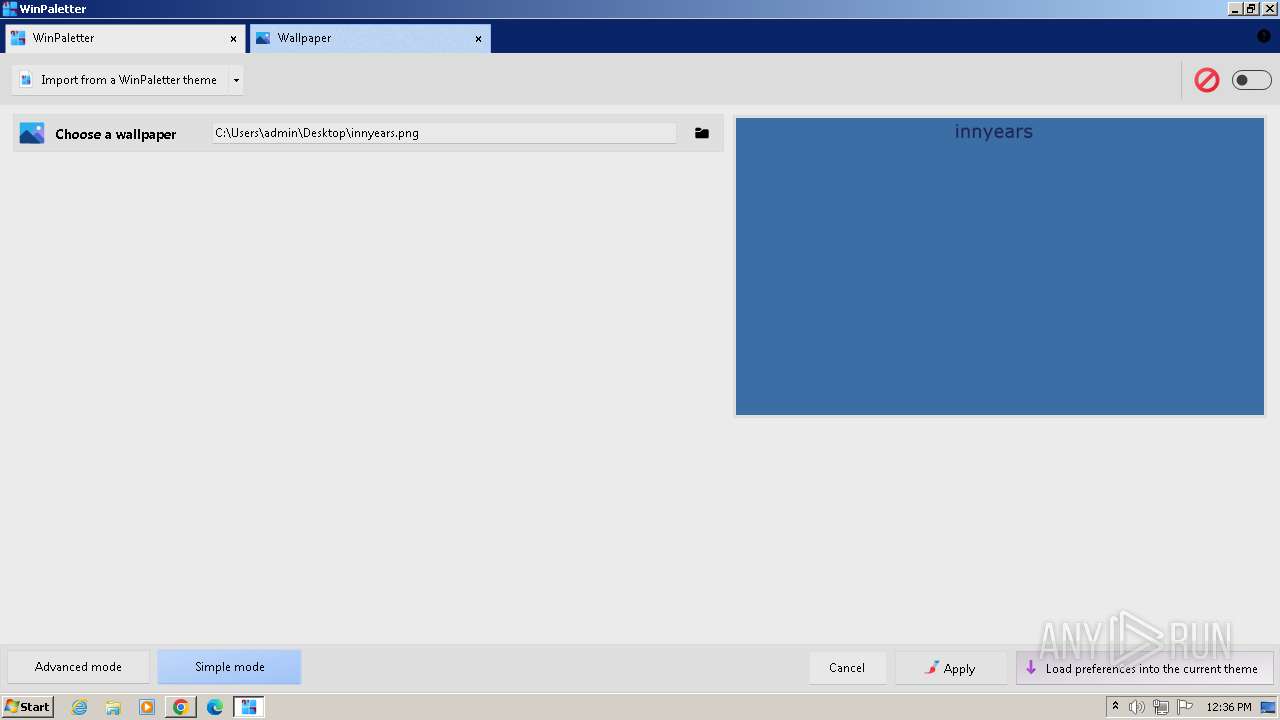Viewport: 1280px width, 720px height.
Task: Launch Microsoft Edge from taskbar
Action: tap(215, 707)
